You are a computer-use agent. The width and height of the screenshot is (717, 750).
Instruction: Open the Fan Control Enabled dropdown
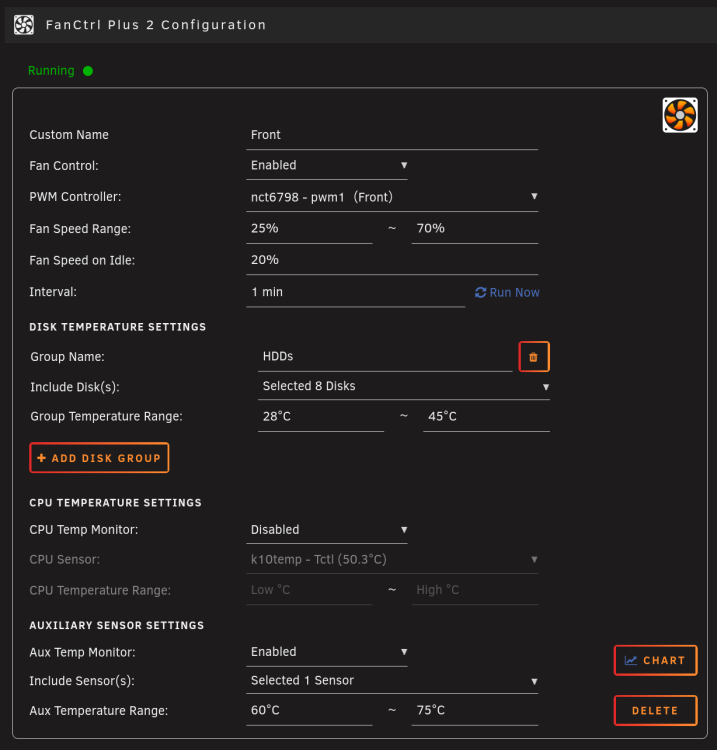coord(327,165)
